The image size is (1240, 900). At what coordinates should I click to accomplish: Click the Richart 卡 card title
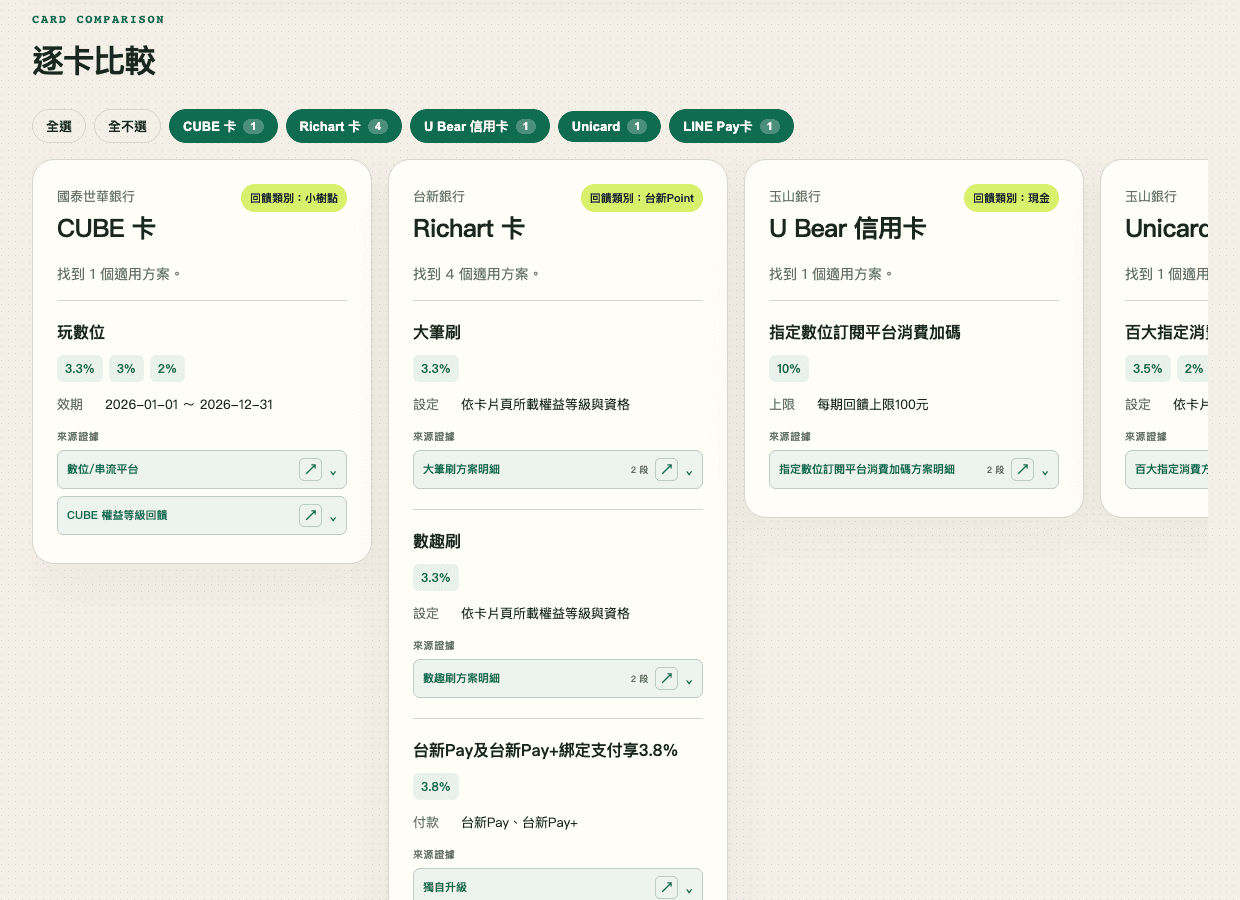[x=469, y=229]
